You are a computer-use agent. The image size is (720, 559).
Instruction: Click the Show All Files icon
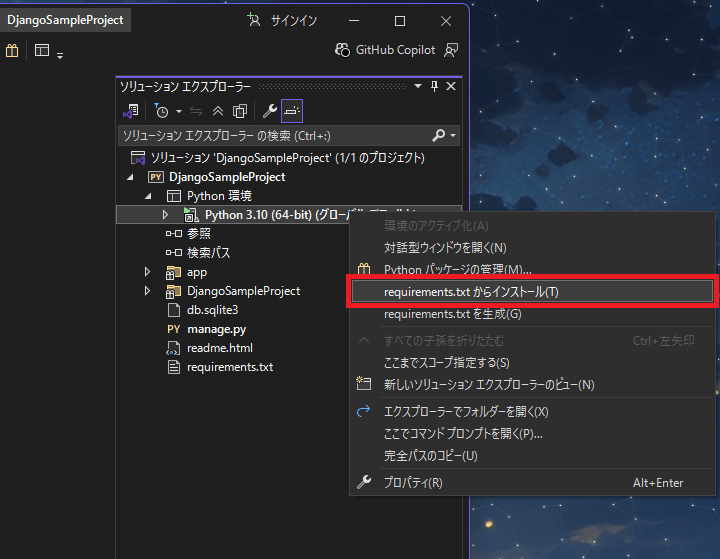click(240, 111)
